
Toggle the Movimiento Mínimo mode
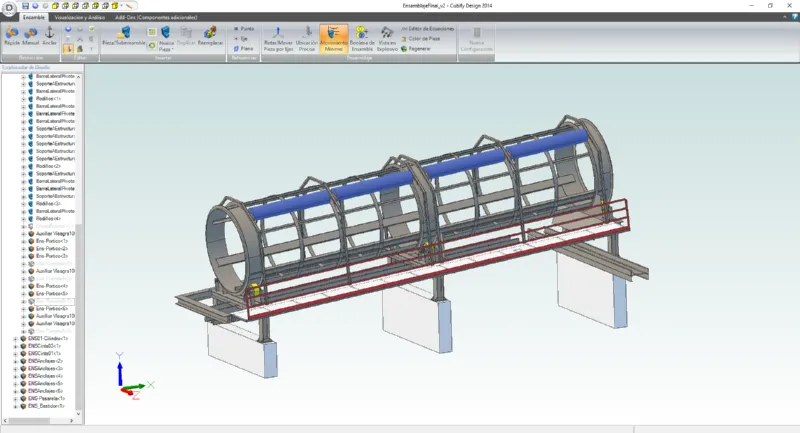tap(334, 38)
